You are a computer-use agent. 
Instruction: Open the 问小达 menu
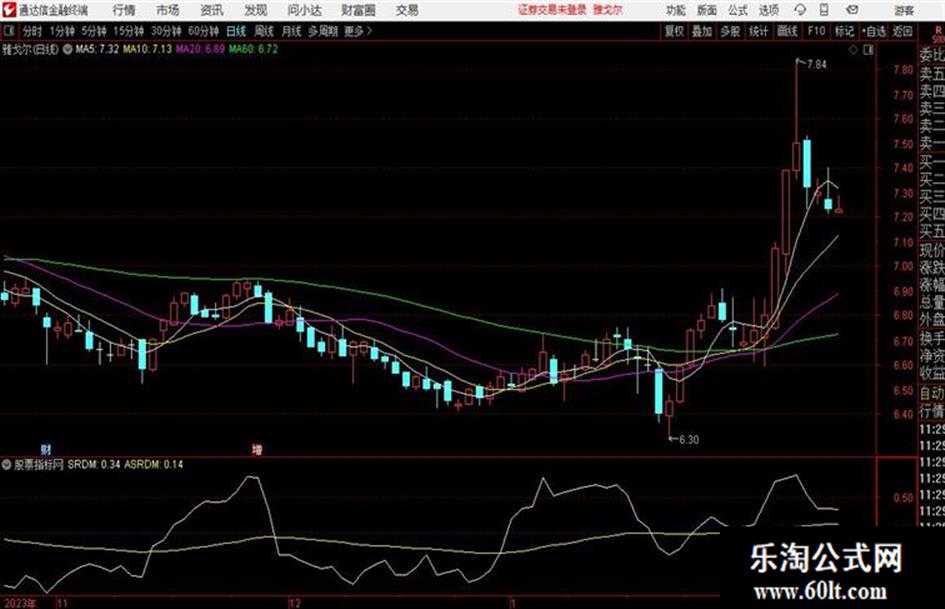pos(304,10)
